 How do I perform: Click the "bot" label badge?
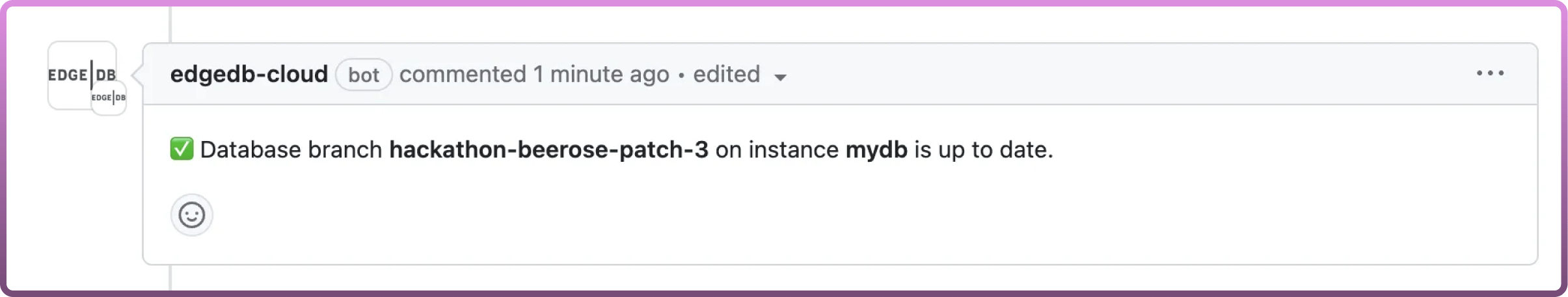coord(364,75)
